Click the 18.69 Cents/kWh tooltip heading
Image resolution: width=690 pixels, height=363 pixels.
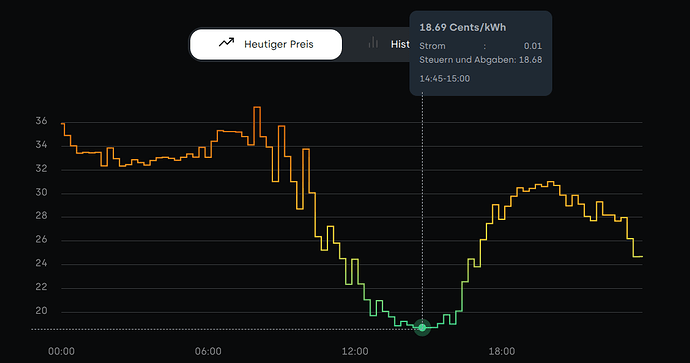pyautogui.click(x=462, y=27)
